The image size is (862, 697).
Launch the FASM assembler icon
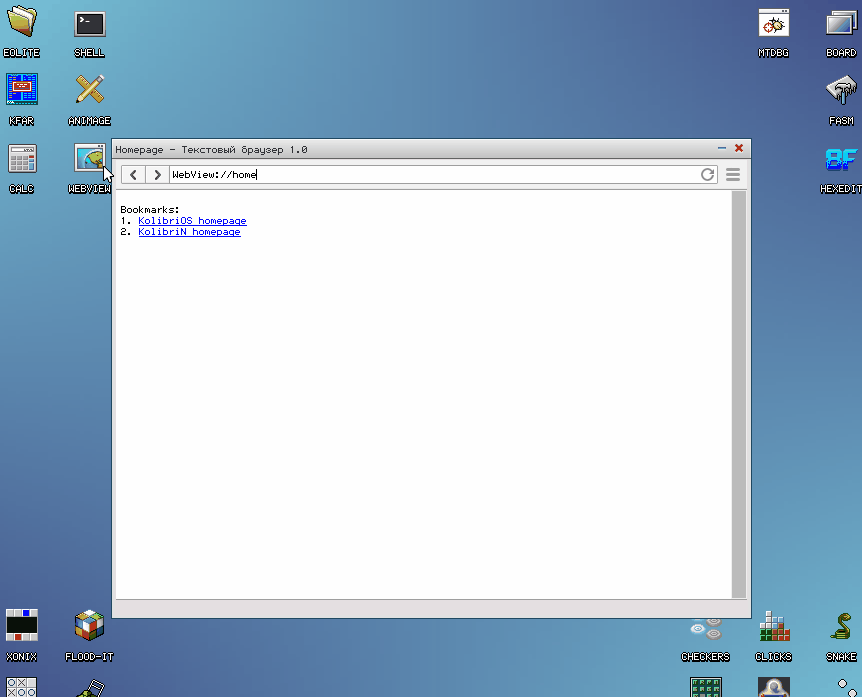tap(840, 92)
